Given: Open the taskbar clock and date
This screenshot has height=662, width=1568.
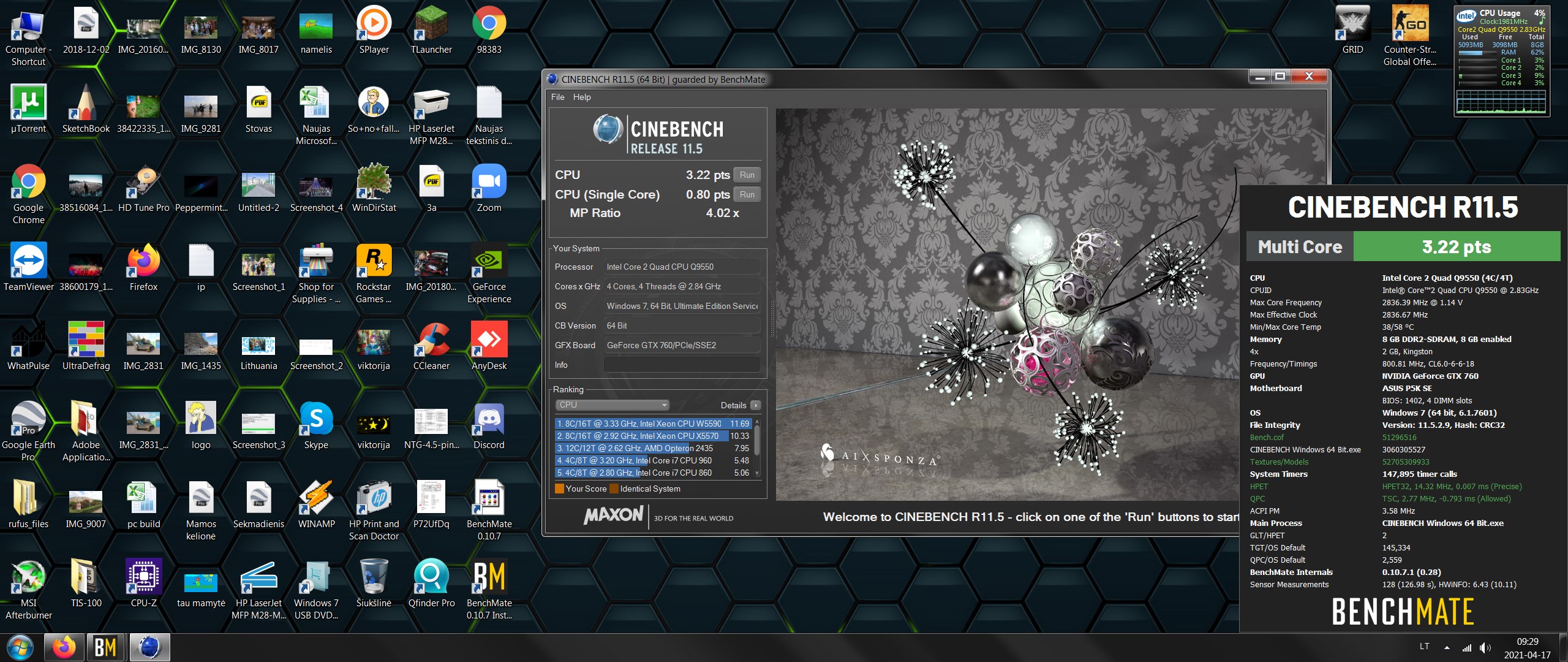Looking at the screenshot, I should pos(1527,648).
